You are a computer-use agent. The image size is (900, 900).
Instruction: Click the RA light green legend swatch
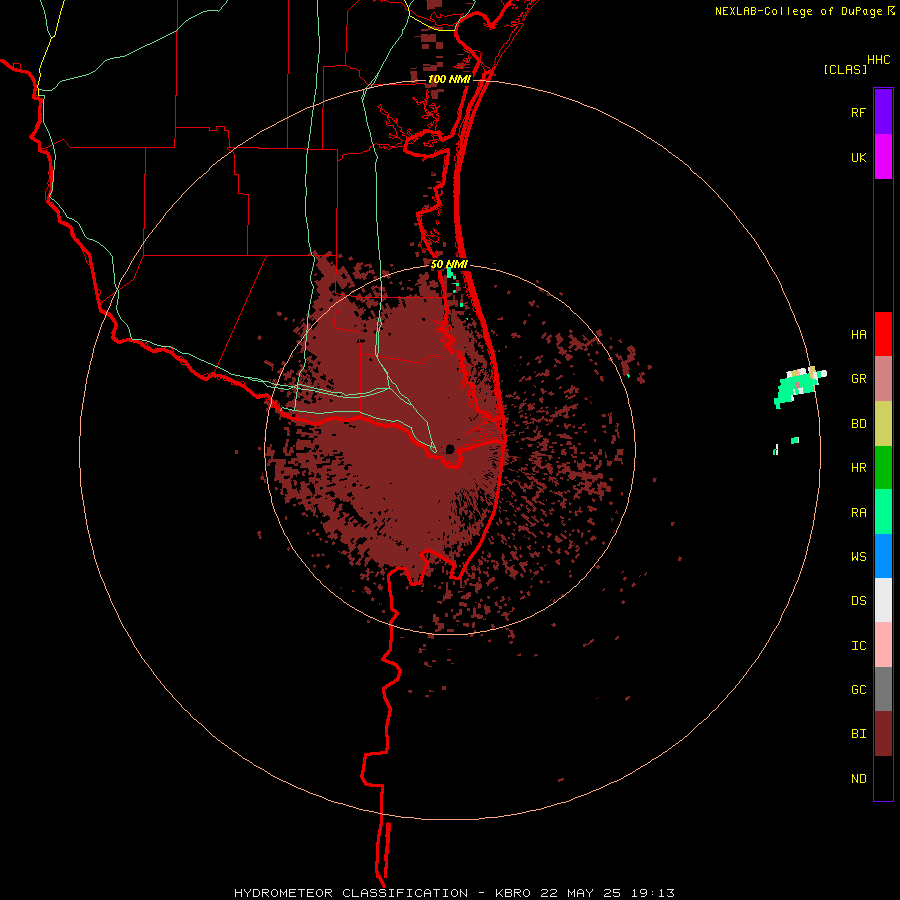tap(883, 512)
